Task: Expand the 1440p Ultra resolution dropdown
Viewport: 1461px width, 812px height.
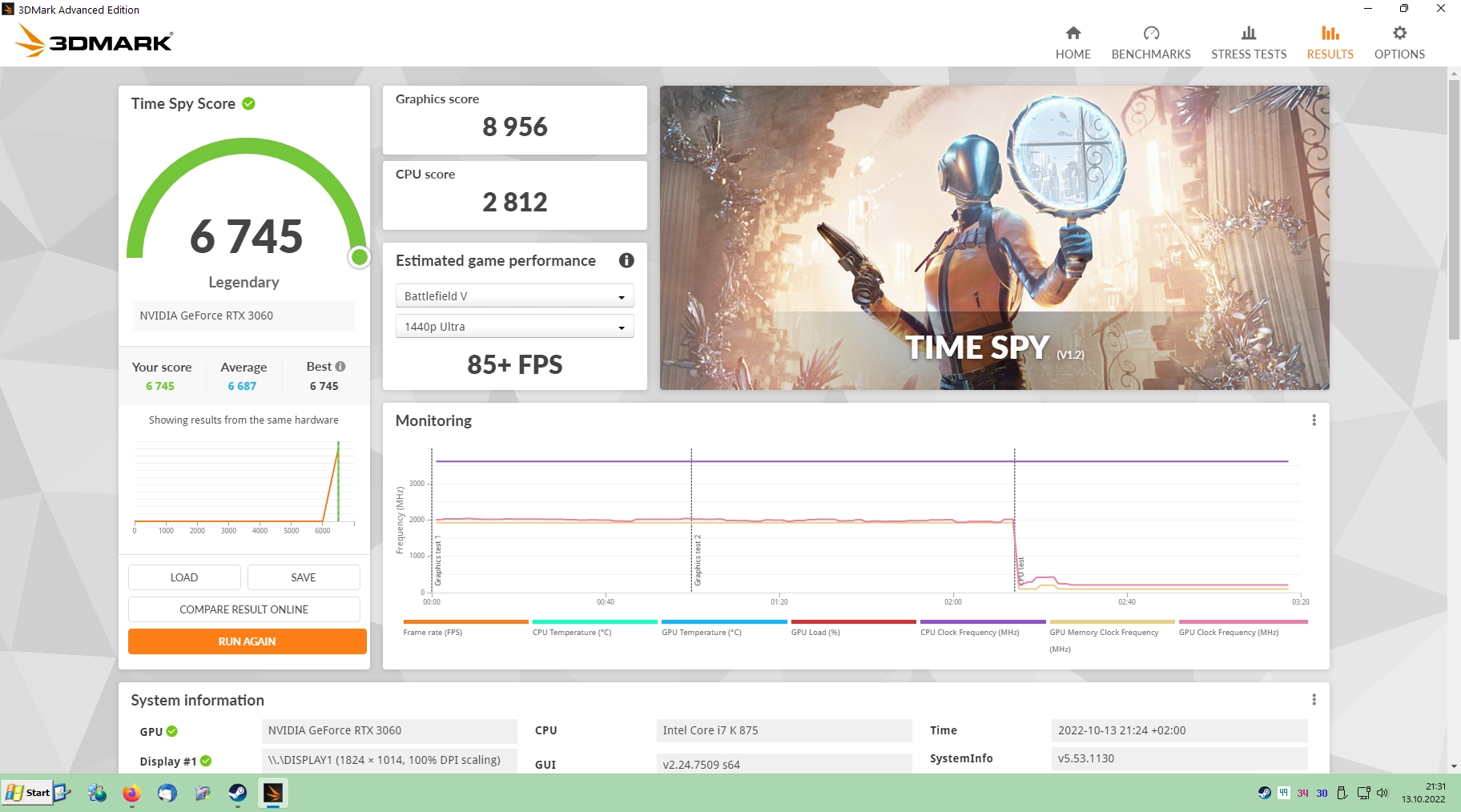Action: point(515,327)
